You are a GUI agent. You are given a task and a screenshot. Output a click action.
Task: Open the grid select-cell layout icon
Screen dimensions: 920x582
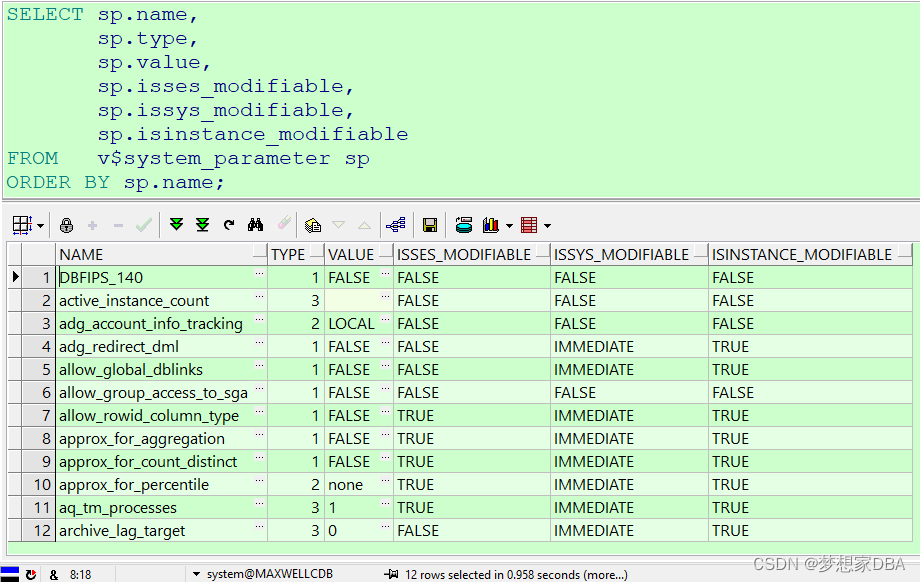[x=22, y=225]
